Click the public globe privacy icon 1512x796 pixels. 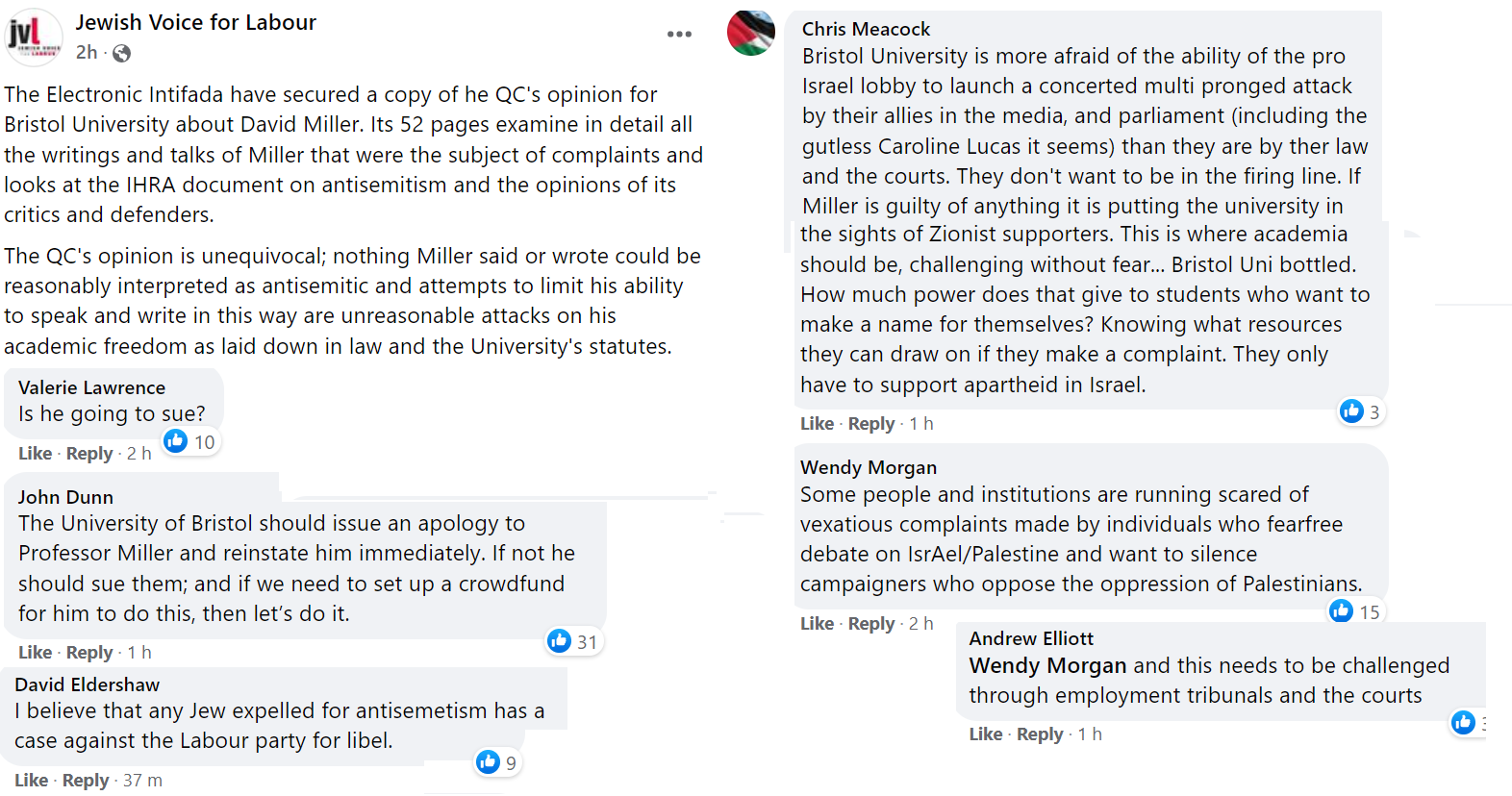tap(121, 54)
